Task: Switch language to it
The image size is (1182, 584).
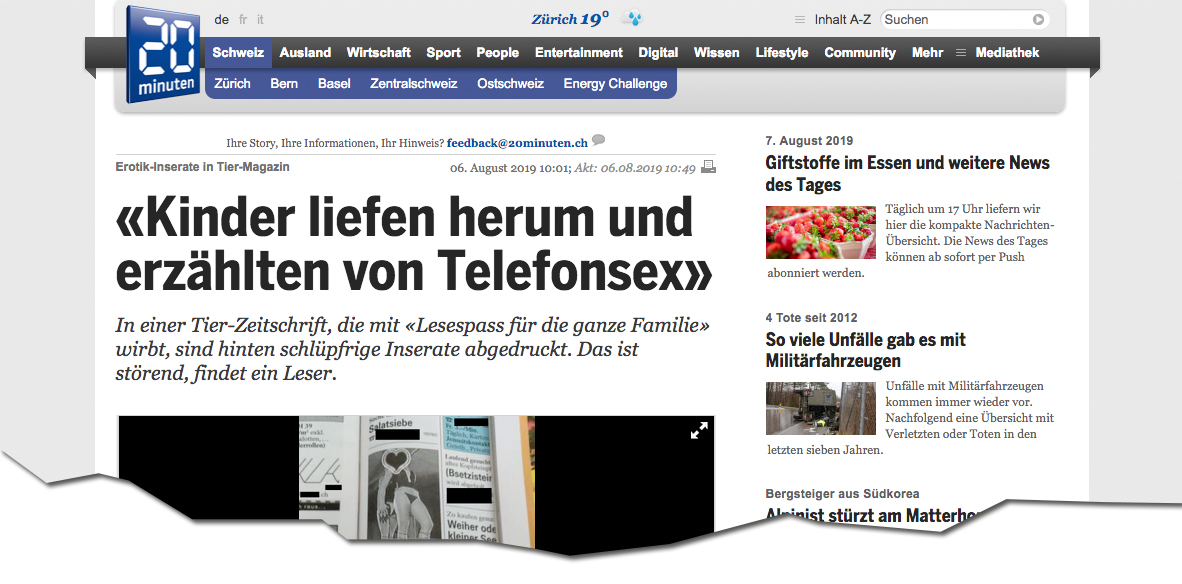Action: click(260, 20)
